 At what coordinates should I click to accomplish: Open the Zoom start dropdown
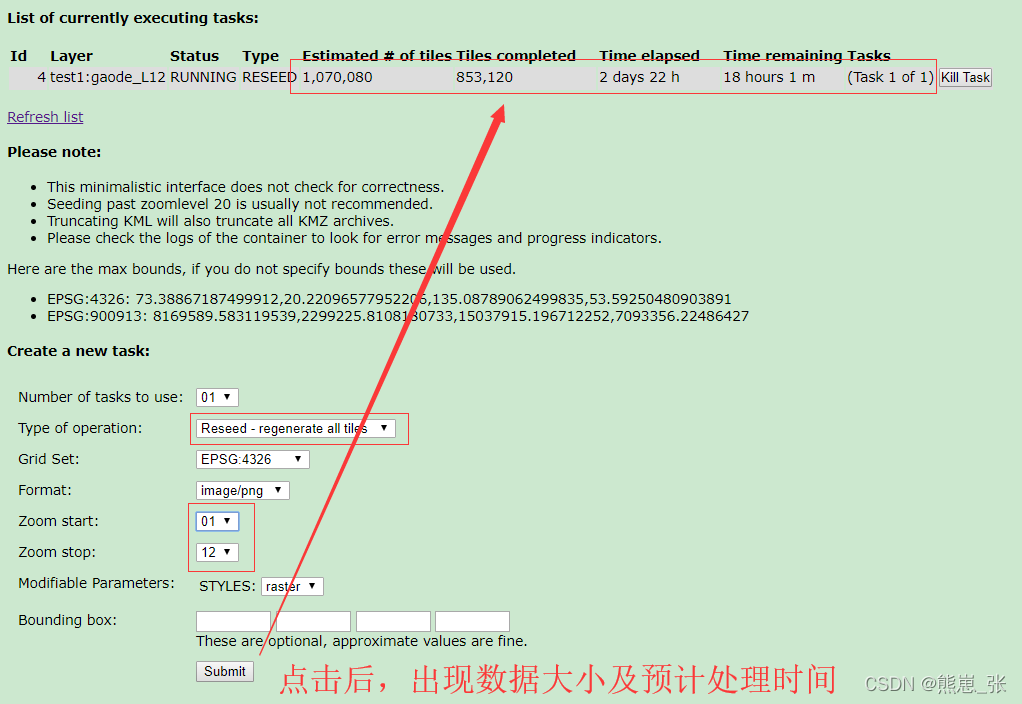[x=217, y=521]
